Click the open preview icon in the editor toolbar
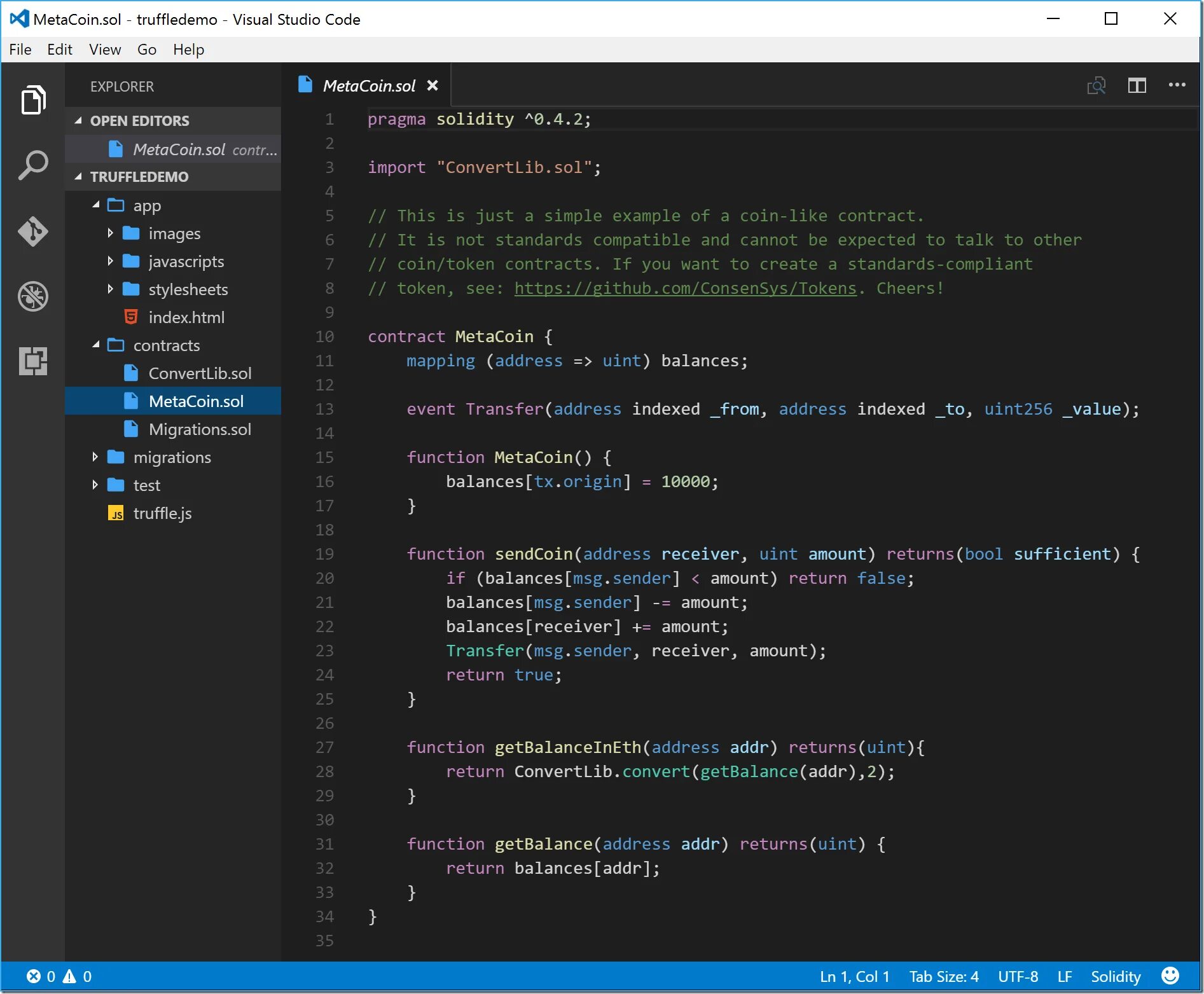 pos(1097,85)
